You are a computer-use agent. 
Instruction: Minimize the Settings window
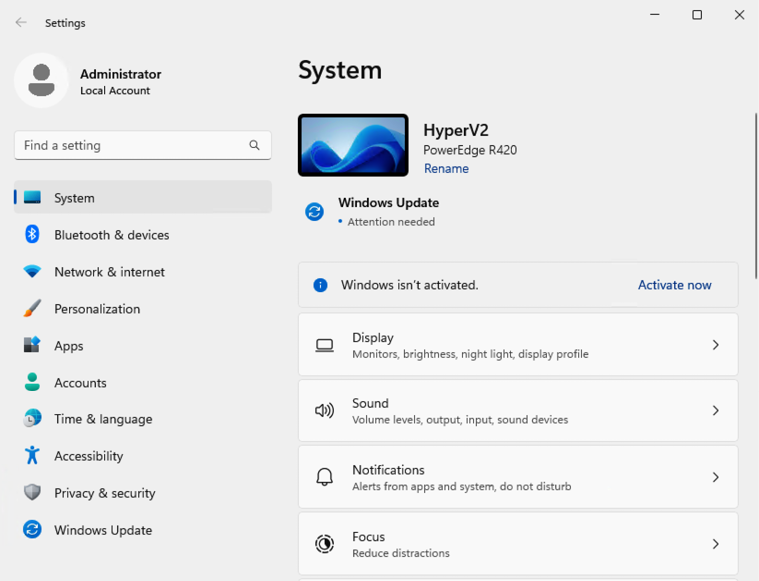coord(654,15)
